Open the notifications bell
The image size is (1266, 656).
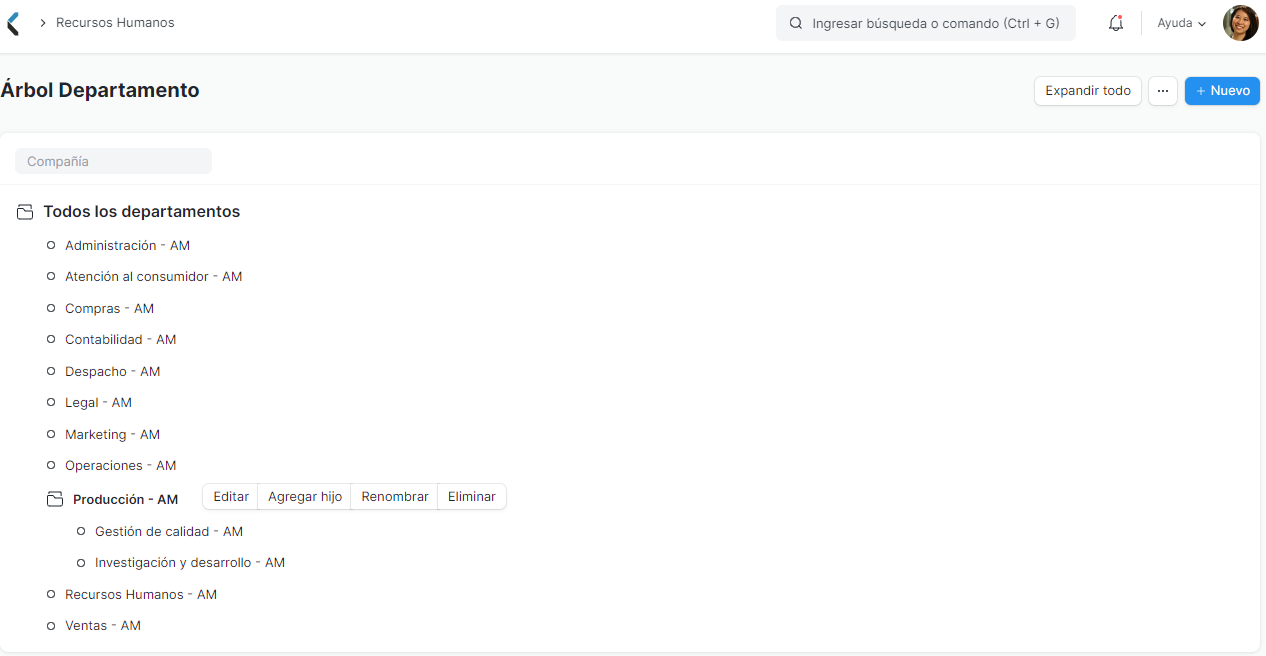click(1116, 23)
